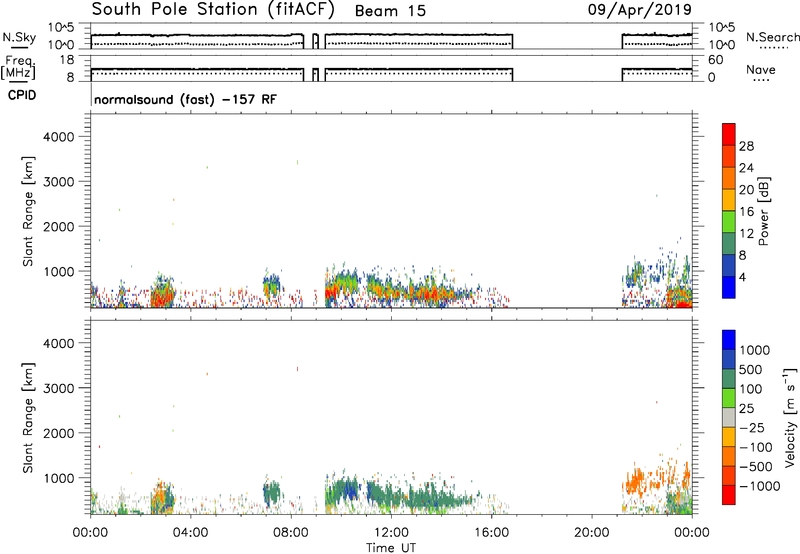
Task: Click the "24" power colorbar label
Action: click(x=746, y=168)
